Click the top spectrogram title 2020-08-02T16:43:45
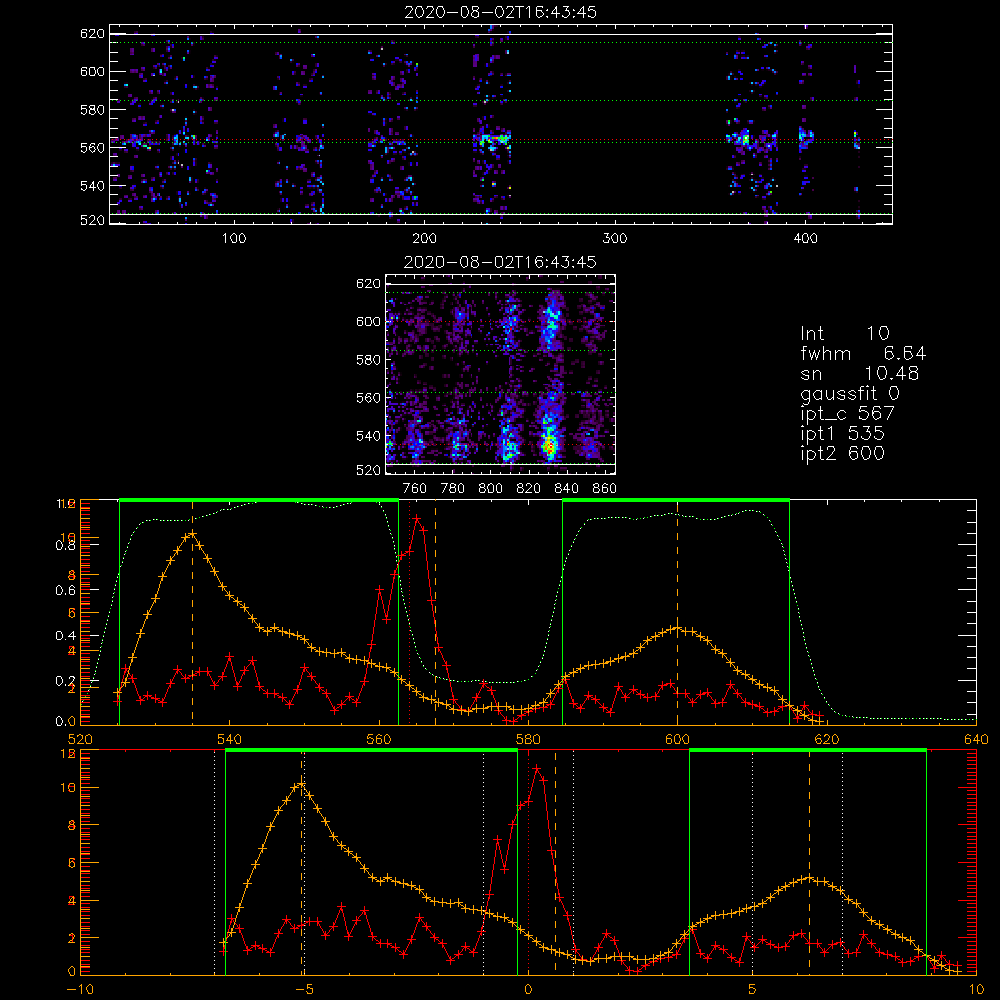This screenshot has width=1000, height=1000. [500, 12]
